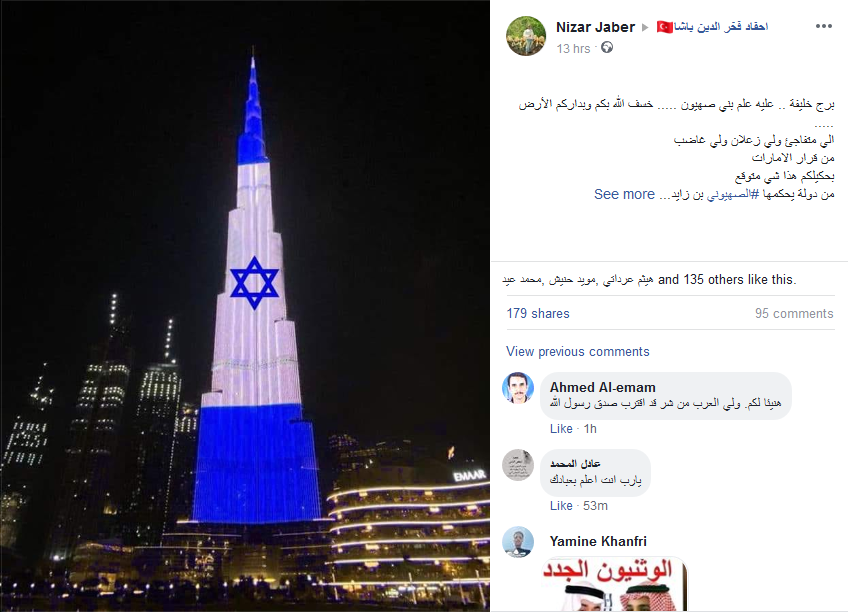Click Yamine Khanfri's avatar
Image resolution: width=848 pixels, height=612 pixels.
coord(518,542)
